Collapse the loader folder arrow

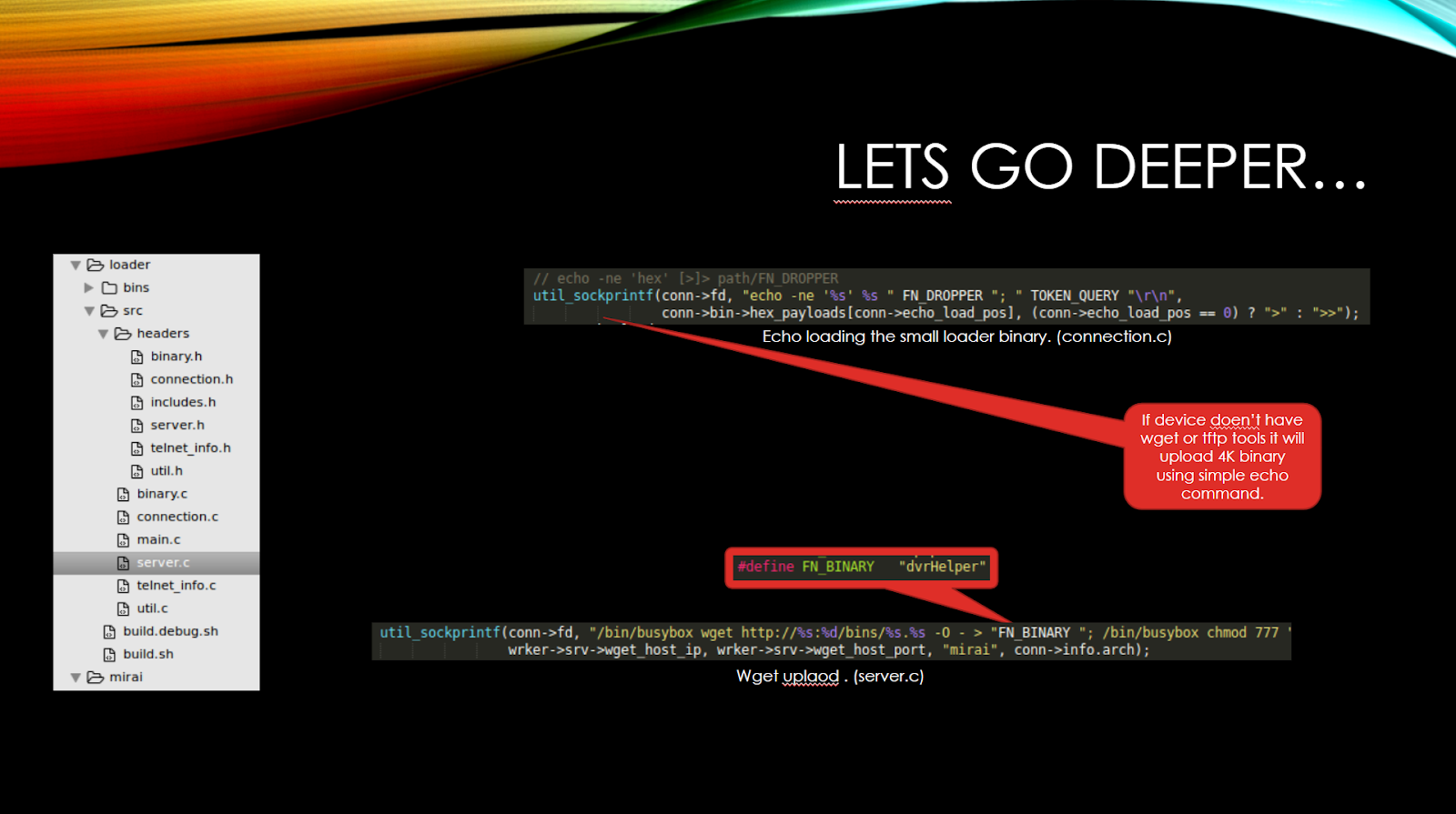[x=76, y=266]
